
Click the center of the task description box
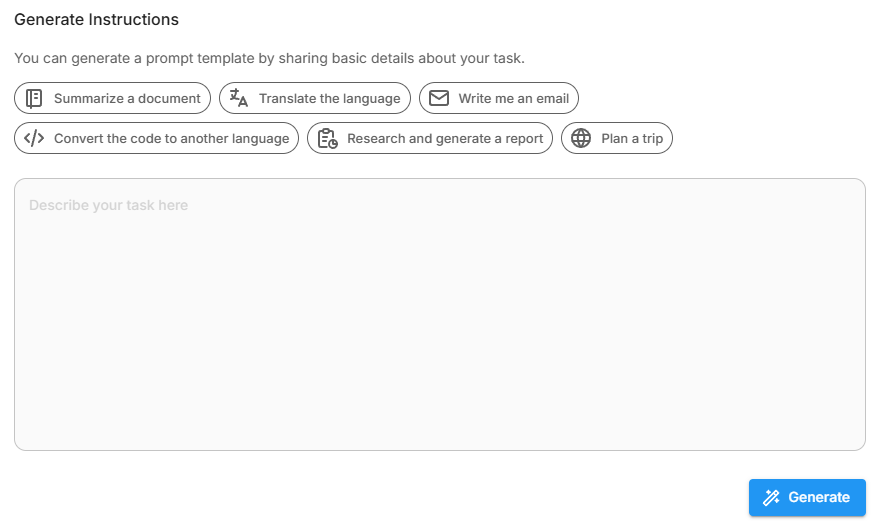point(439,314)
